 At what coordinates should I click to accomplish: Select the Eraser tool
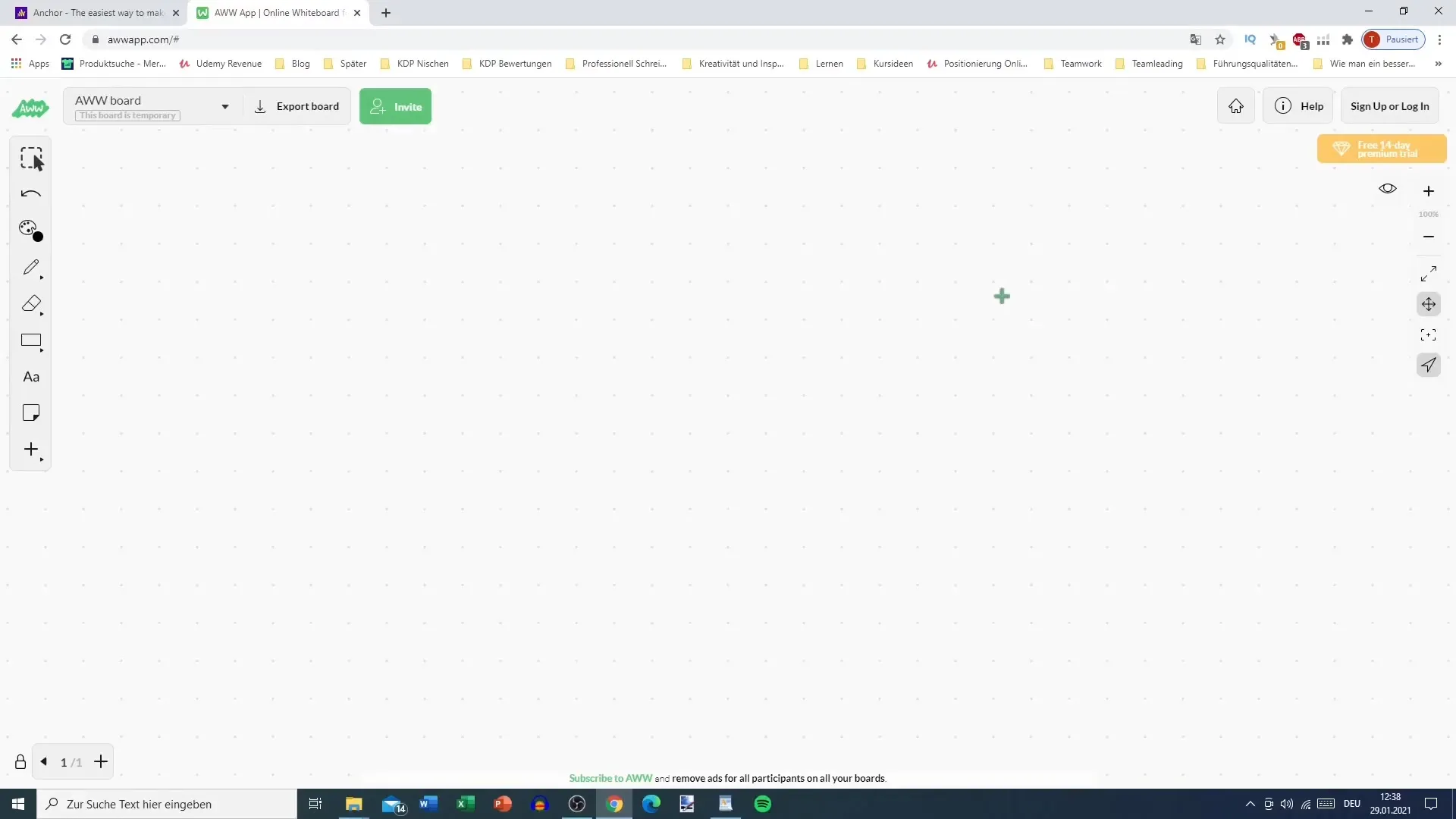(30, 303)
